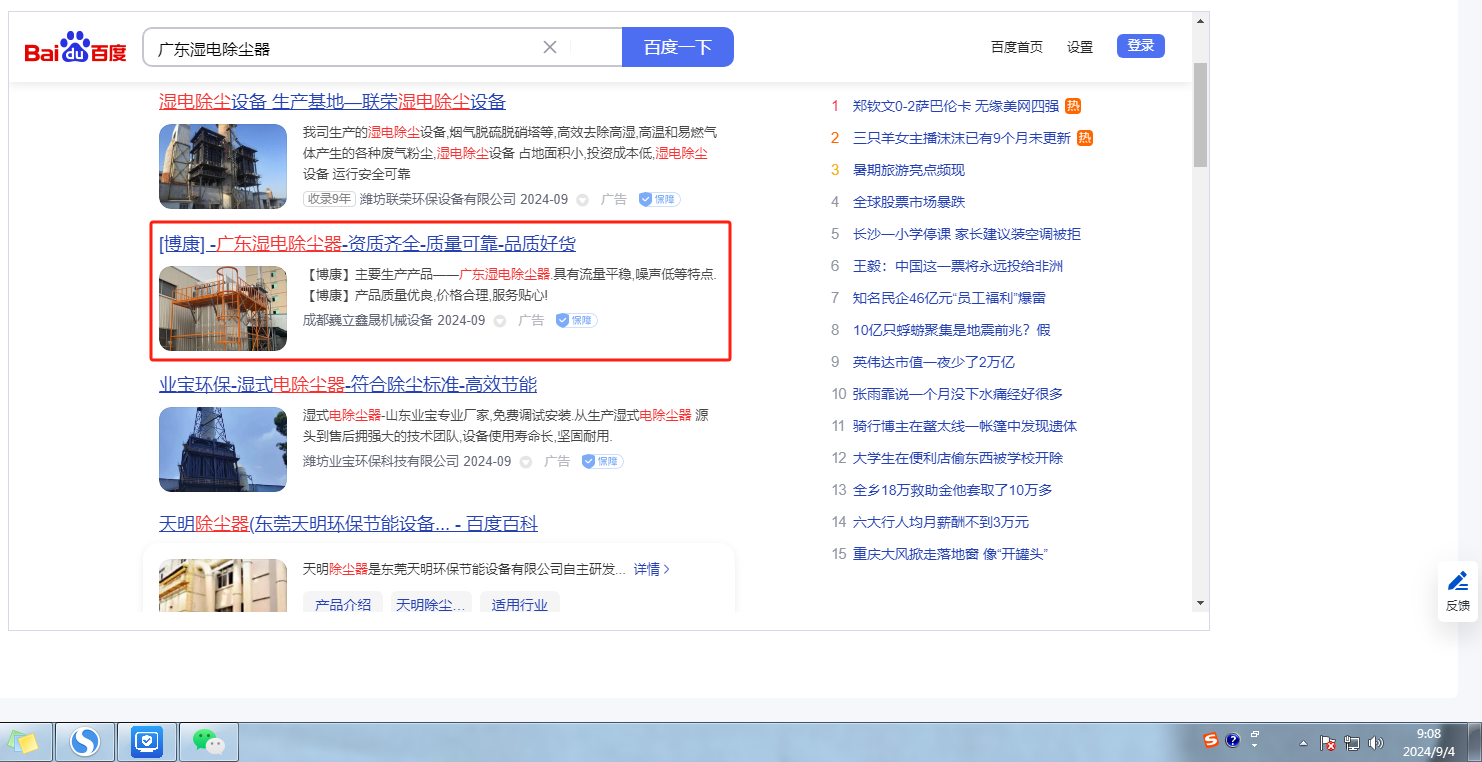The image size is (1482, 762).
Task: Open the blue shield app in the taskbar
Action: pos(147,742)
